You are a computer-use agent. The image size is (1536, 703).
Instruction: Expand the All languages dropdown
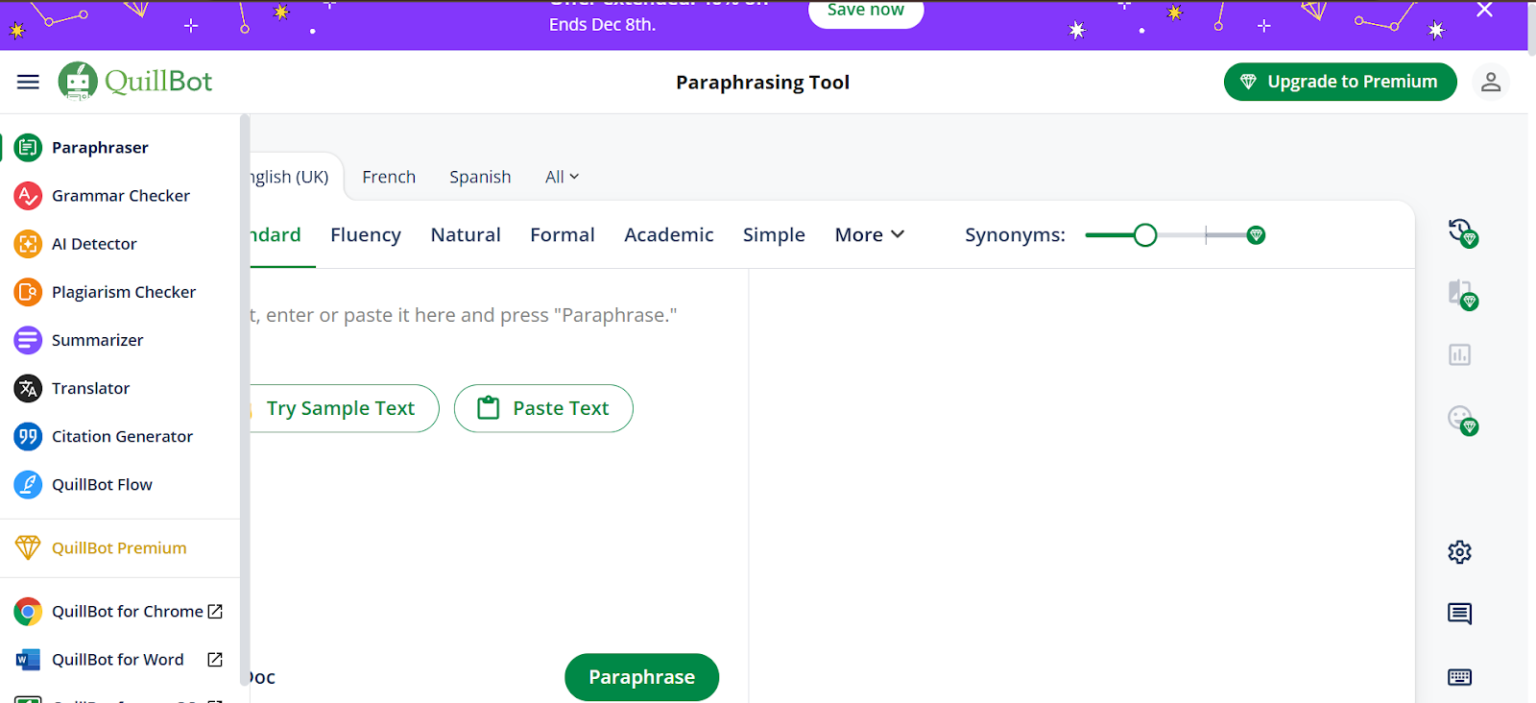561,176
